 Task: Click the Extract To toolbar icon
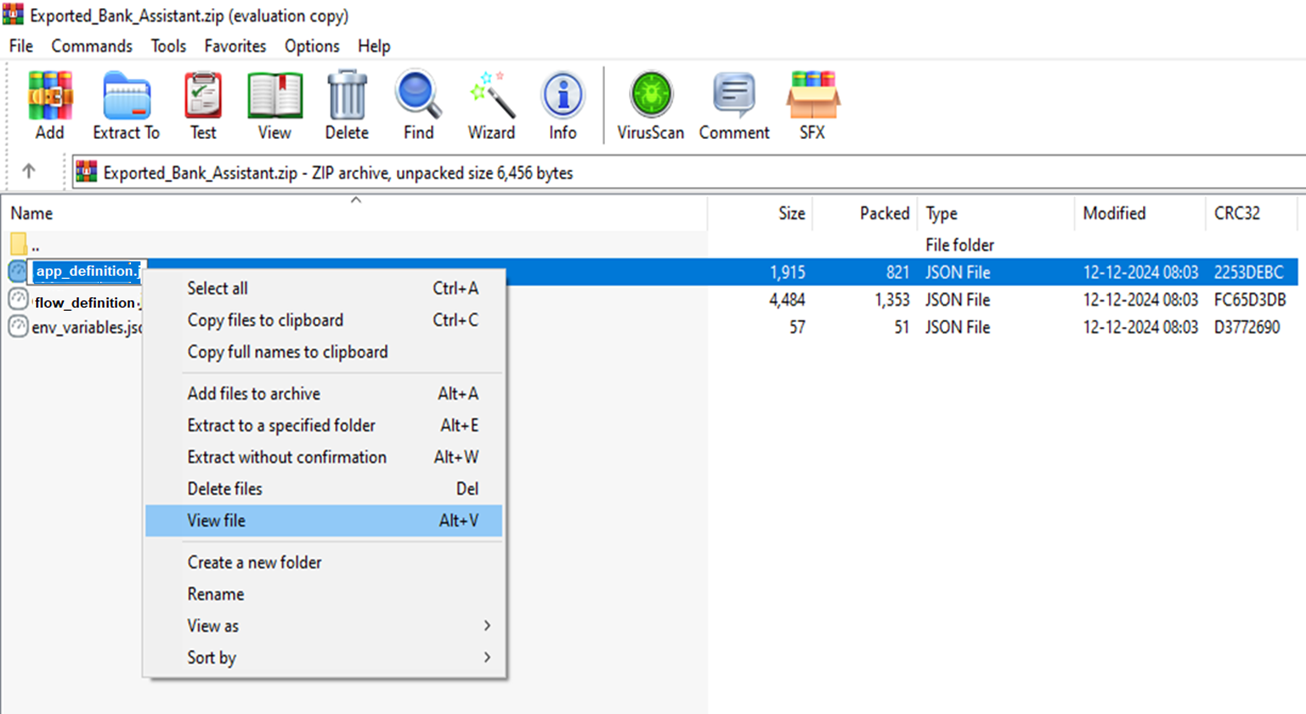[126, 106]
